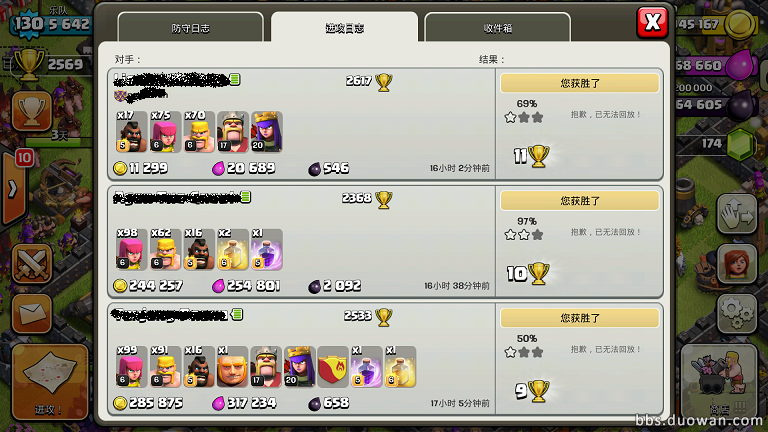Open the 商店 shop button
This screenshot has width=768, height=432.
[x=720, y=381]
